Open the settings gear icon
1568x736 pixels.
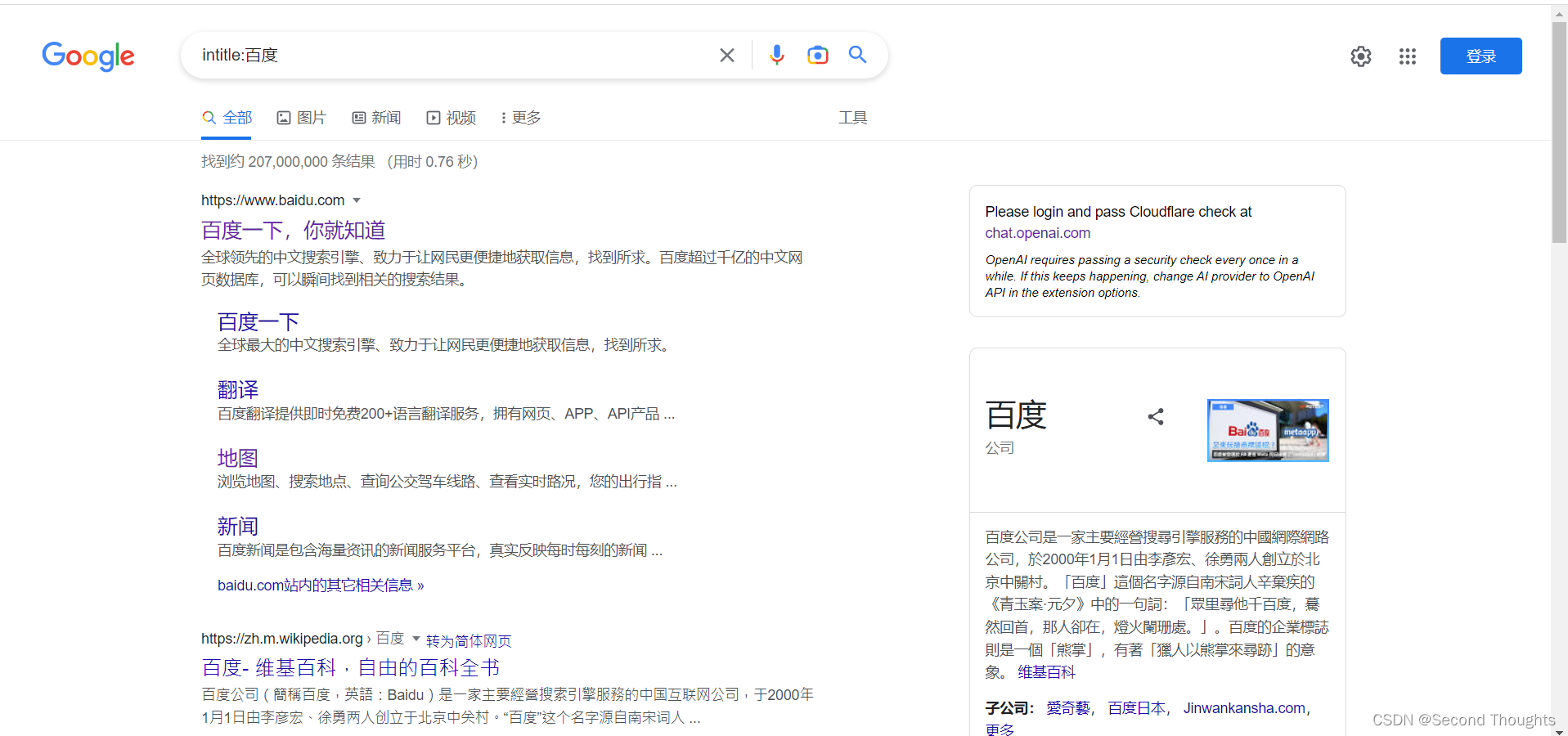point(1361,56)
